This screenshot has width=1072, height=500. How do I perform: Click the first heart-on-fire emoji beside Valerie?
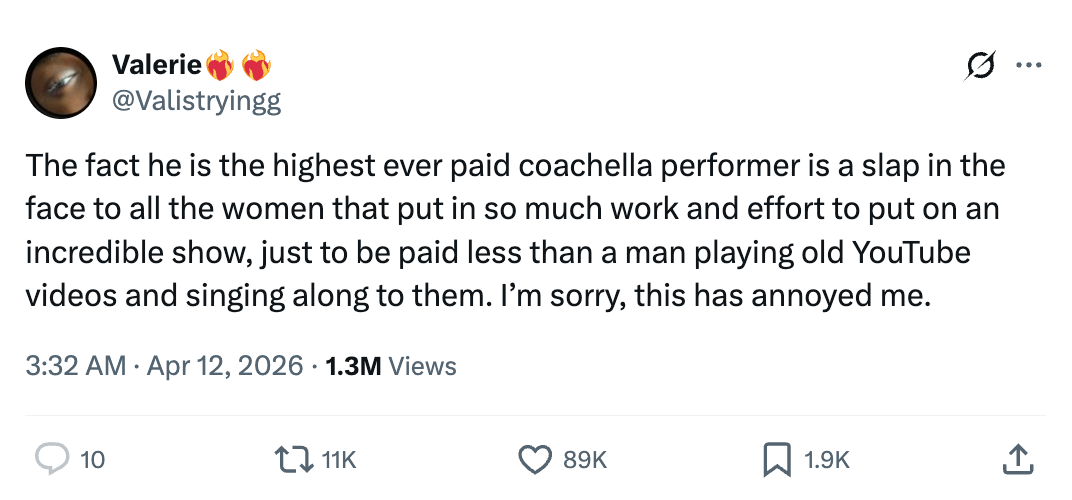point(220,67)
